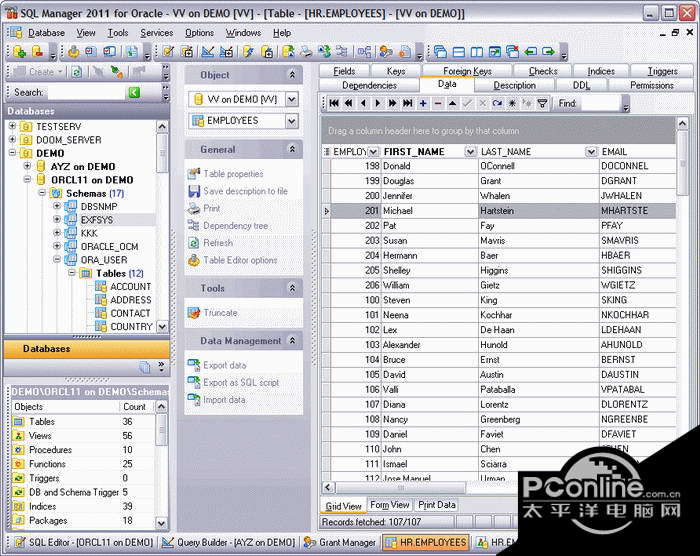
Task: Jump to last record in navigator
Action: coord(408,104)
